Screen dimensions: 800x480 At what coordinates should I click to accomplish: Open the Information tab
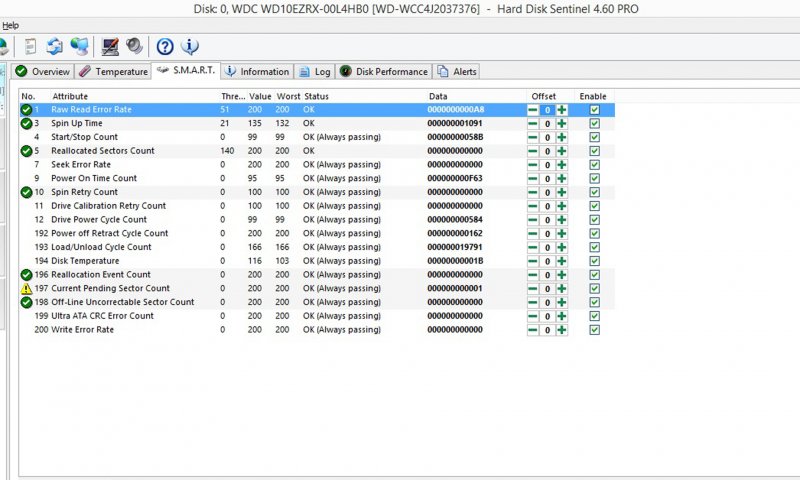coord(258,71)
